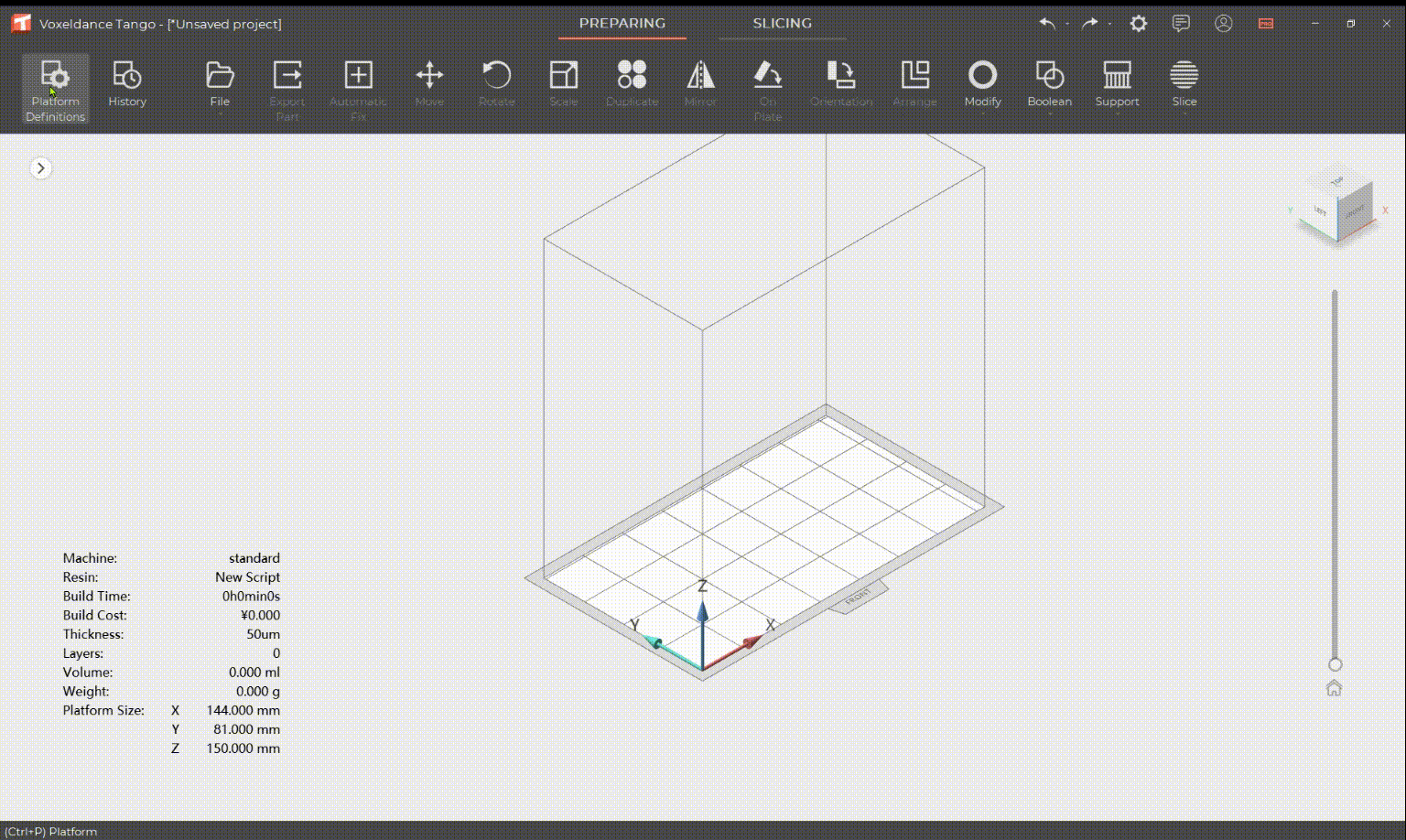Expand the collapsed left side panel
The image size is (1406, 840).
[x=40, y=168]
